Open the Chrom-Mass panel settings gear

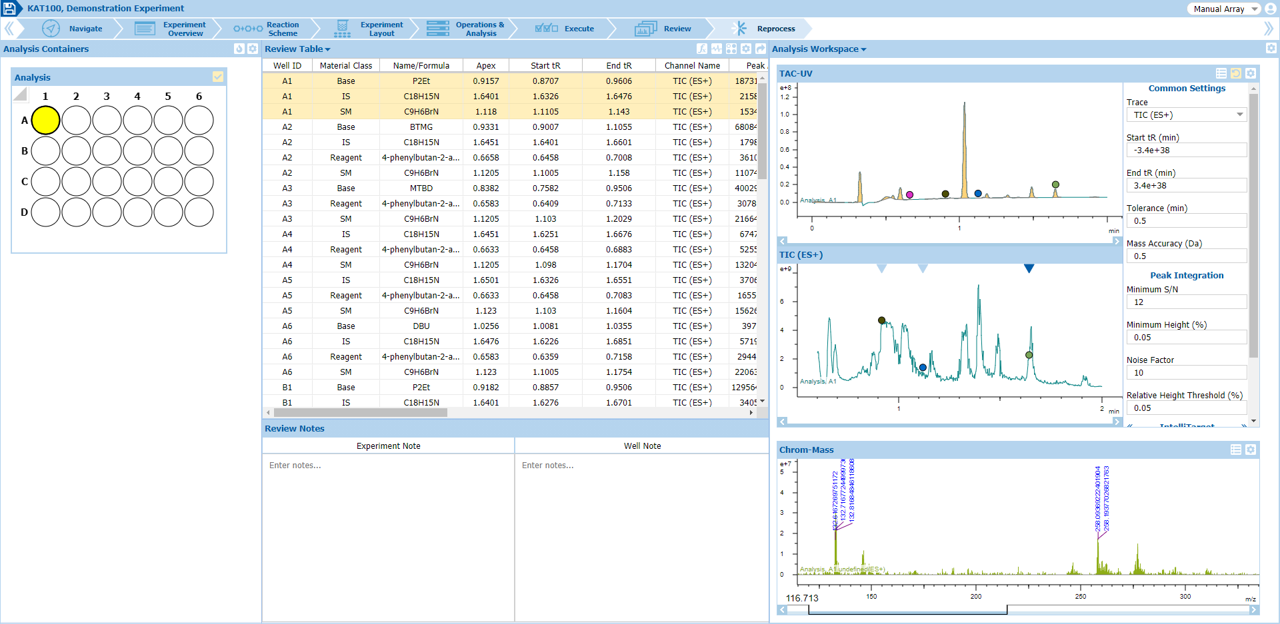pos(1250,450)
